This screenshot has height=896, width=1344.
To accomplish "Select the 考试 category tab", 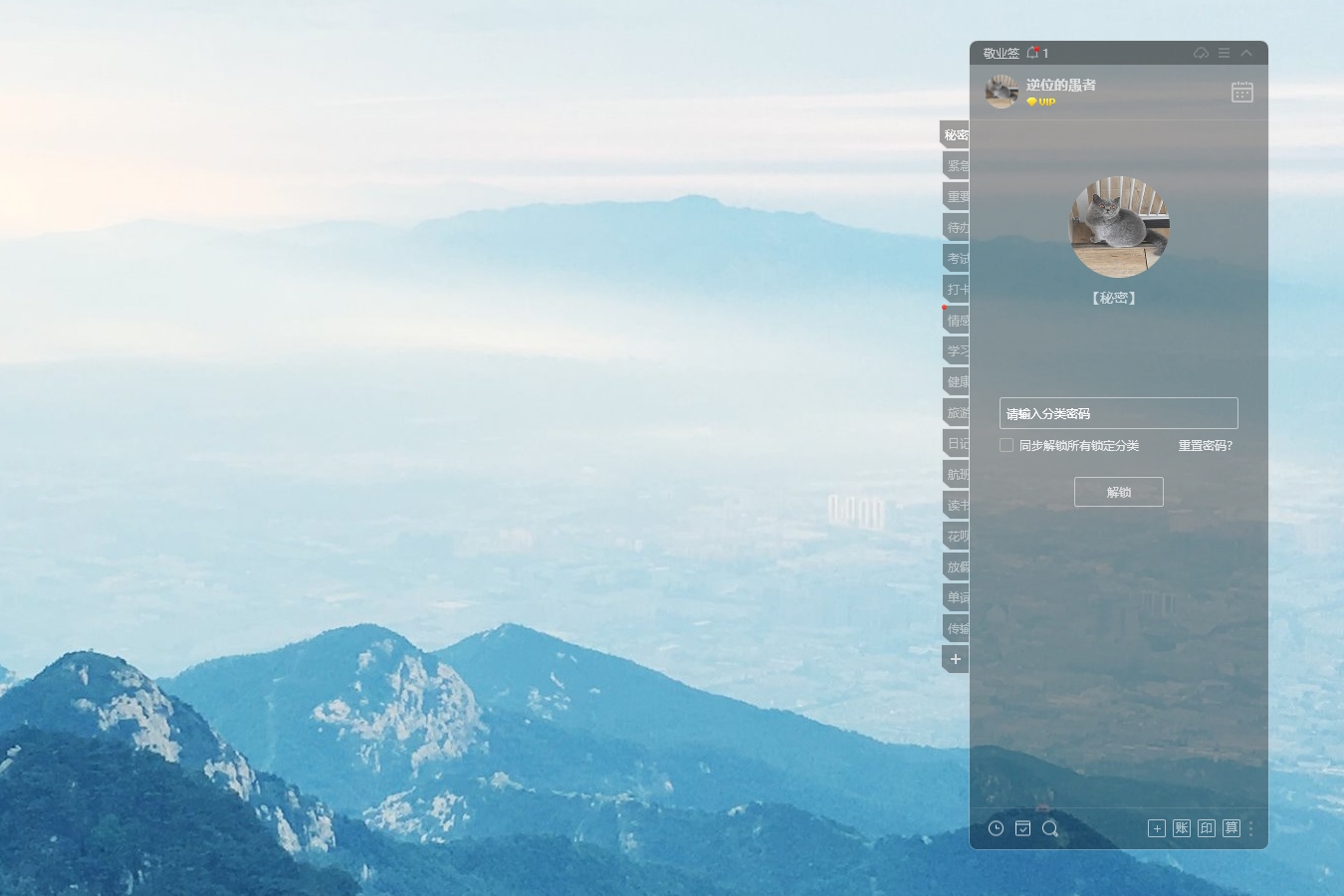I will tap(956, 258).
